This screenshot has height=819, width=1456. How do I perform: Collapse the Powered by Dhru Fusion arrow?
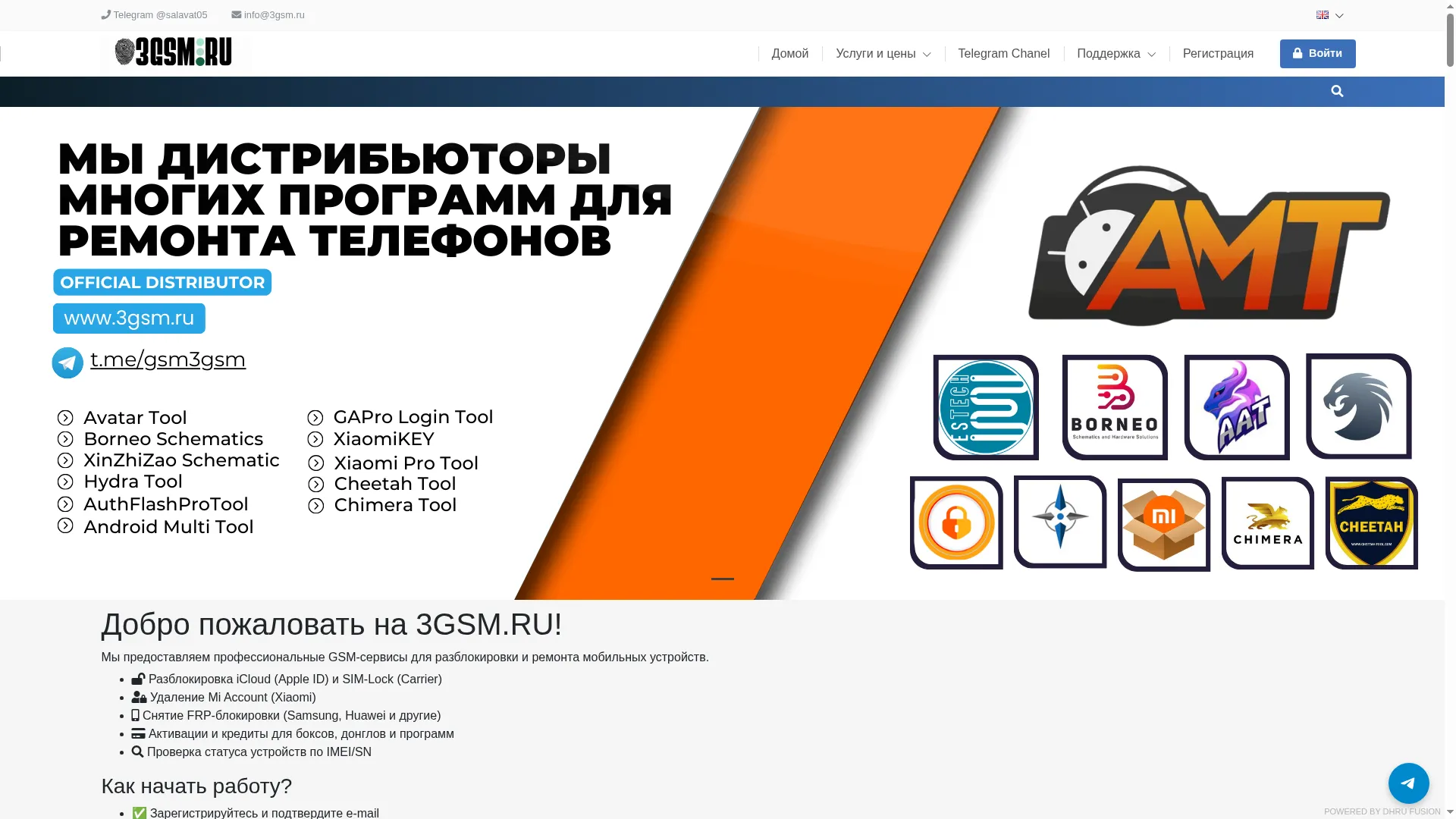click(x=1450, y=812)
